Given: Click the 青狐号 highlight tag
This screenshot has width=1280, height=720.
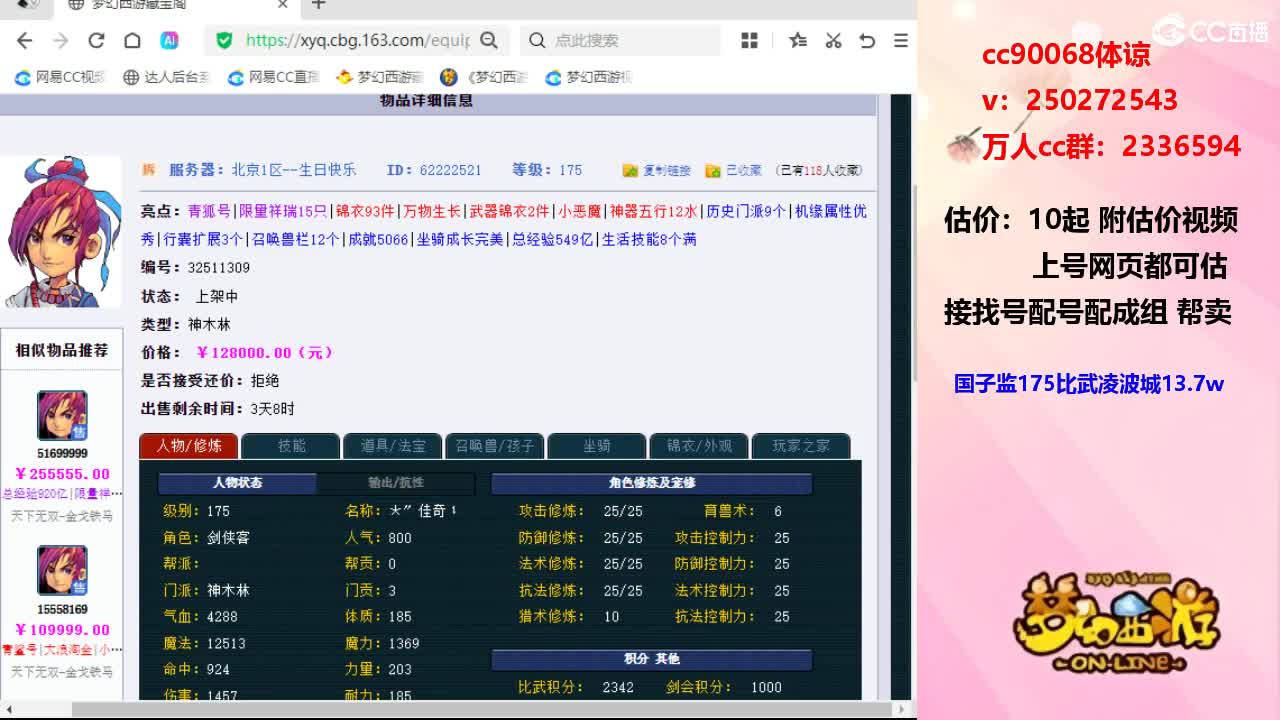Looking at the screenshot, I should [209, 211].
